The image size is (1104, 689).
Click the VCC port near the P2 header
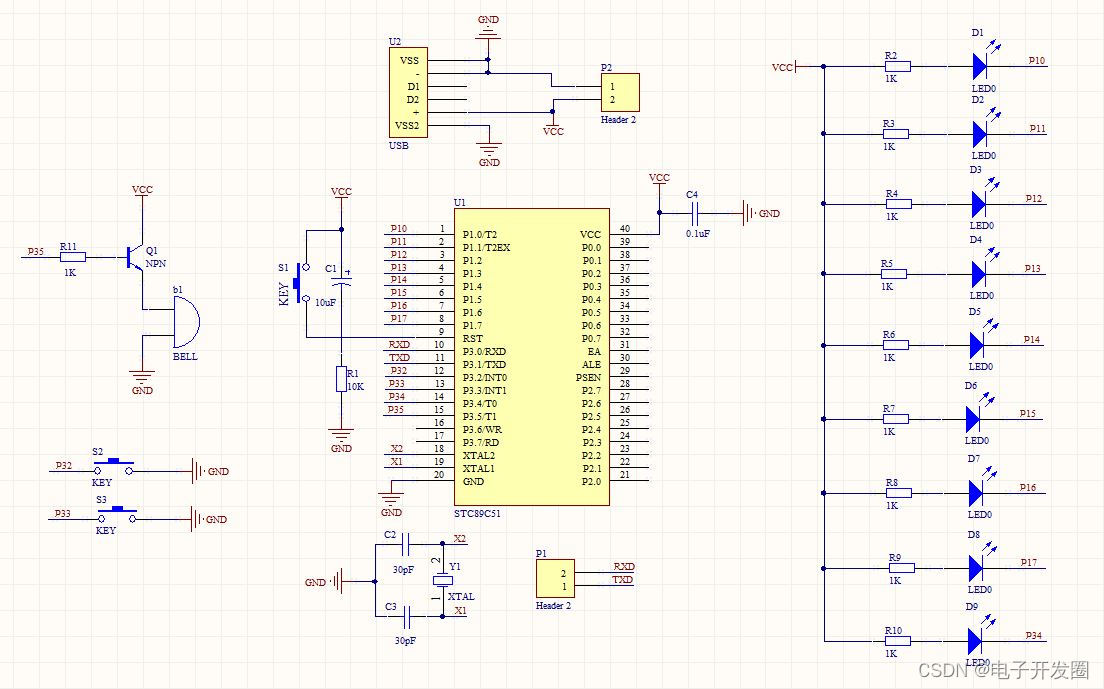click(553, 129)
